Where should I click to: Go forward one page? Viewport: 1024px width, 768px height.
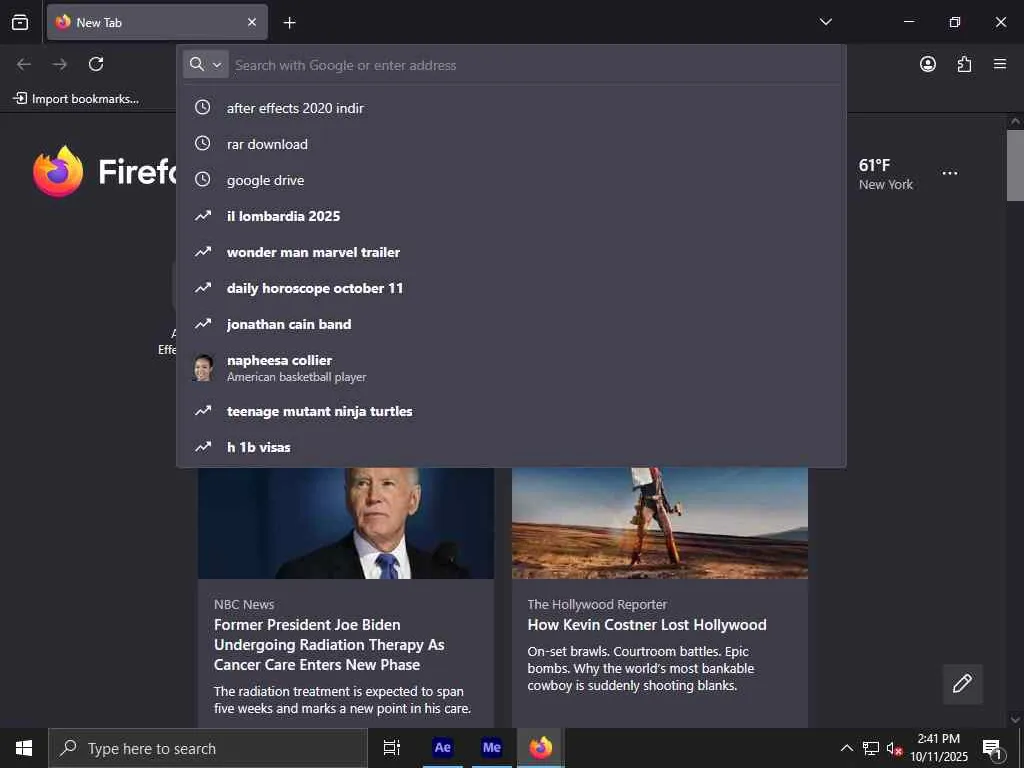[60, 64]
